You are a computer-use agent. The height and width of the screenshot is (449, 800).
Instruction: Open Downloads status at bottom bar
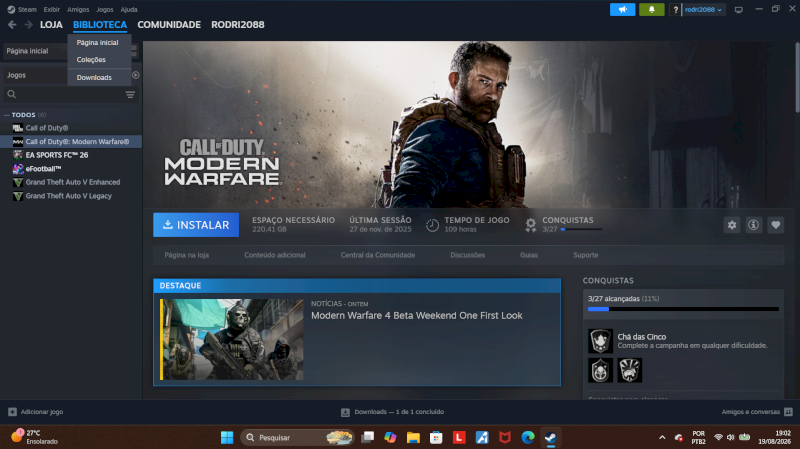[x=393, y=412]
